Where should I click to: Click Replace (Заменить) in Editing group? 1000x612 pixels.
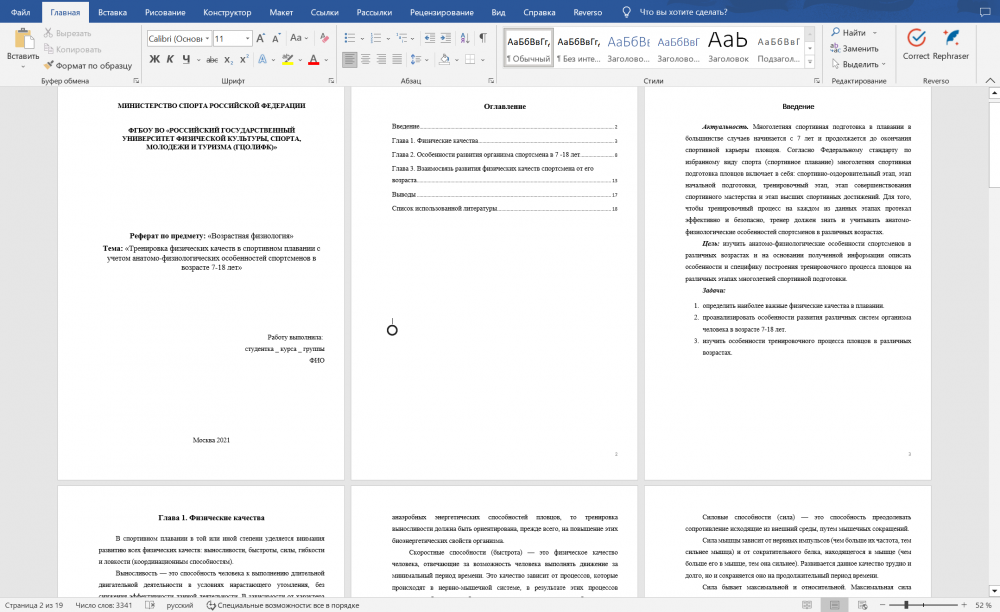pyautogui.click(x=855, y=48)
